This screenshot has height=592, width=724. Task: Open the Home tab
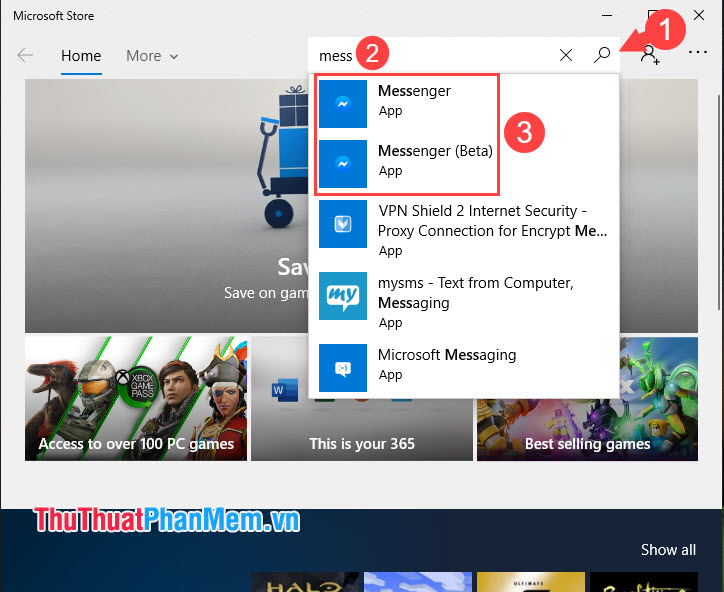[x=81, y=56]
